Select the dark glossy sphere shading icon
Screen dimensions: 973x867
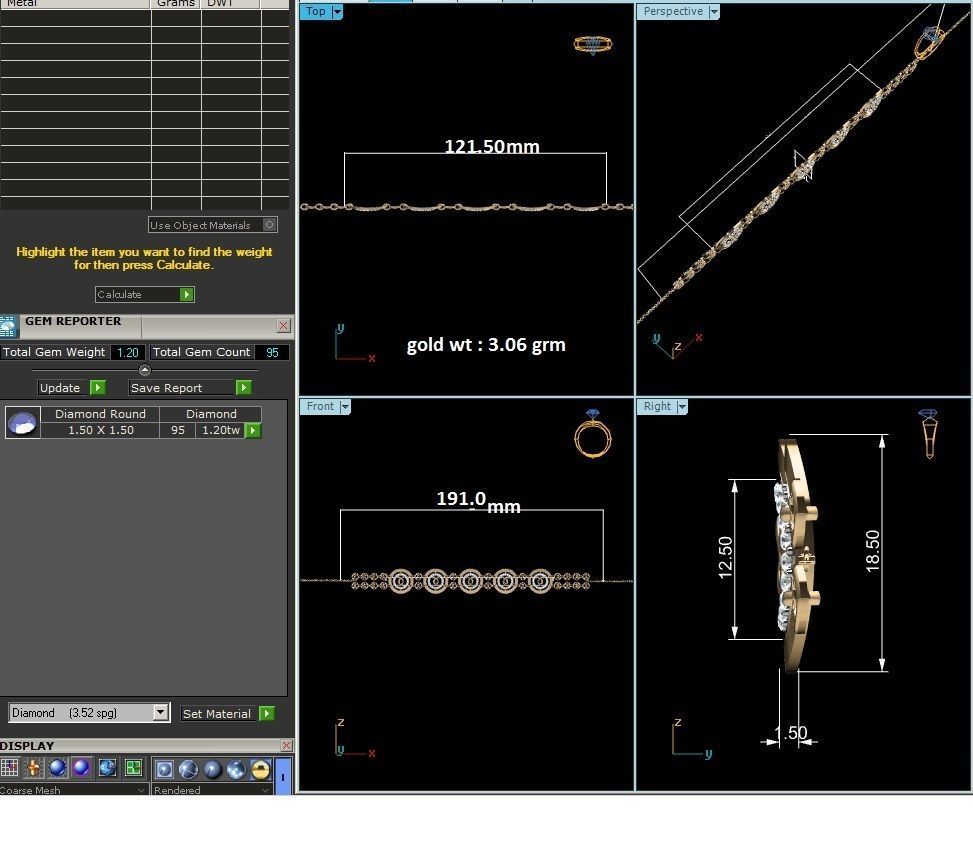tap(213, 770)
